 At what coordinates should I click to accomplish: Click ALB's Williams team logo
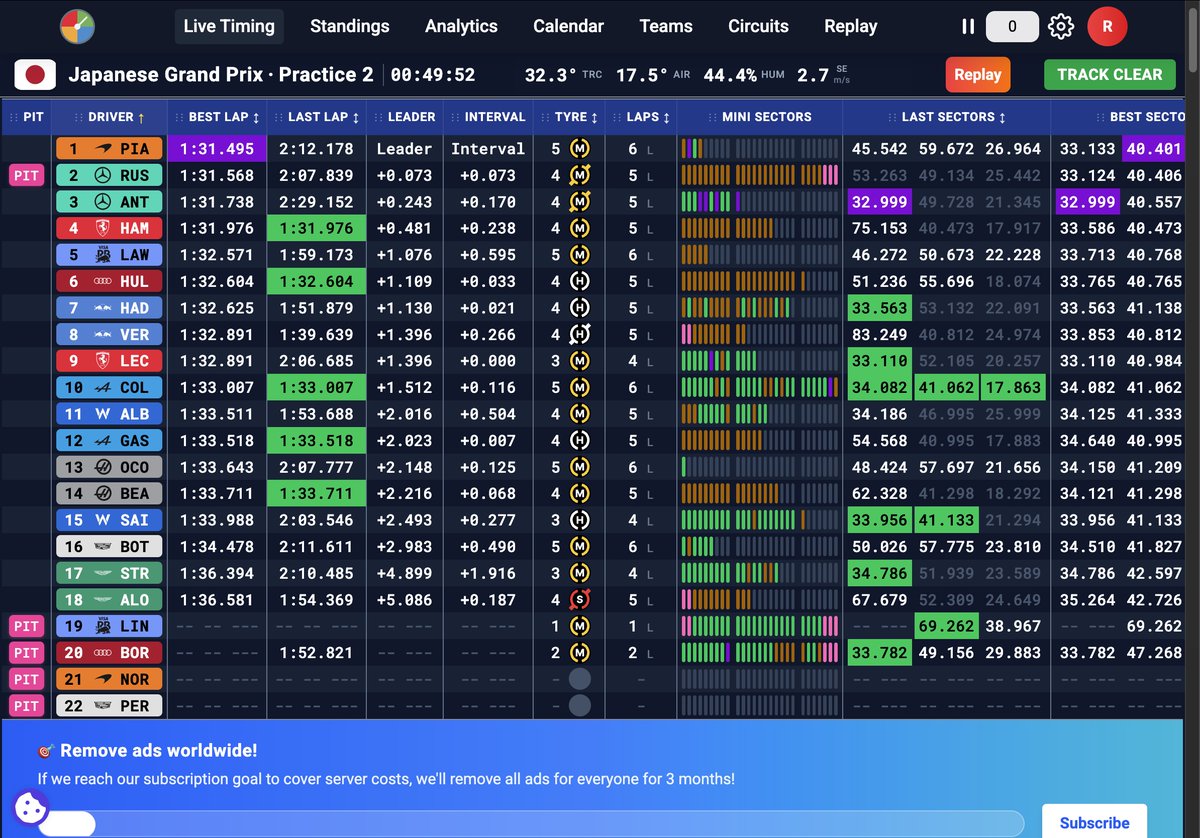pyautogui.click(x=101, y=414)
